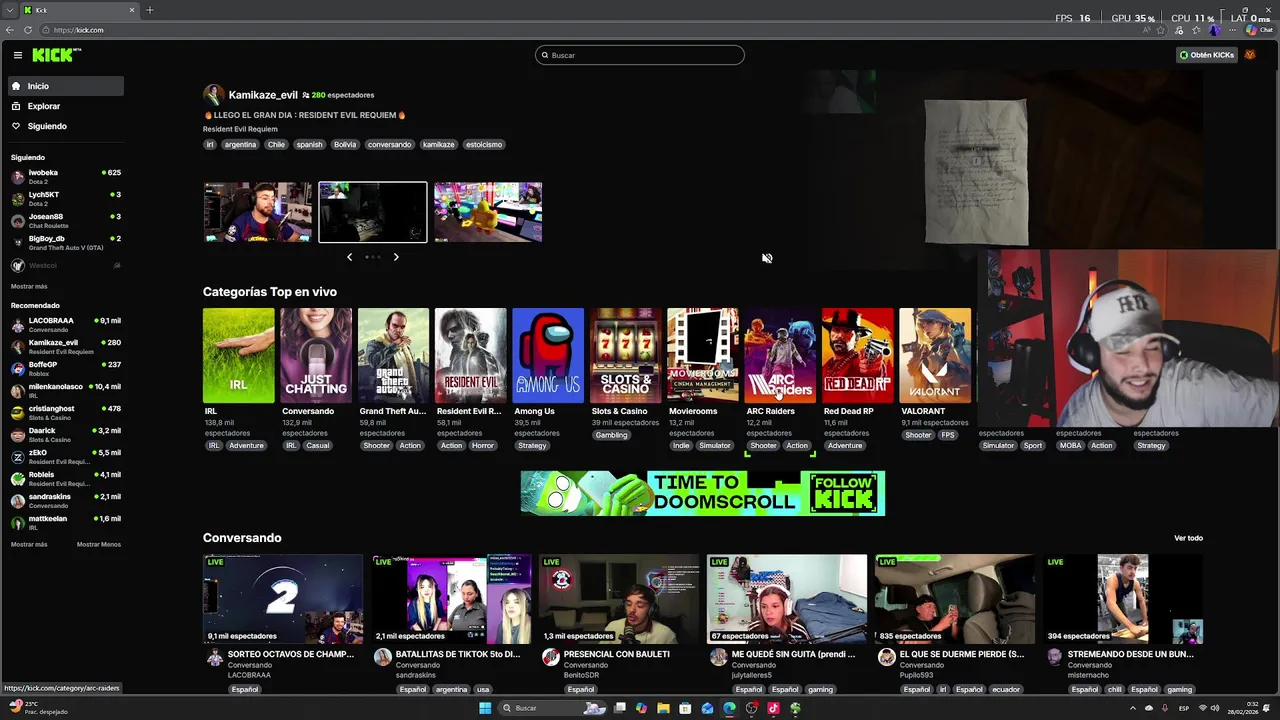The width and height of the screenshot is (1280, 720).
Task: Open a new browser tab
Action: (149, 10)
